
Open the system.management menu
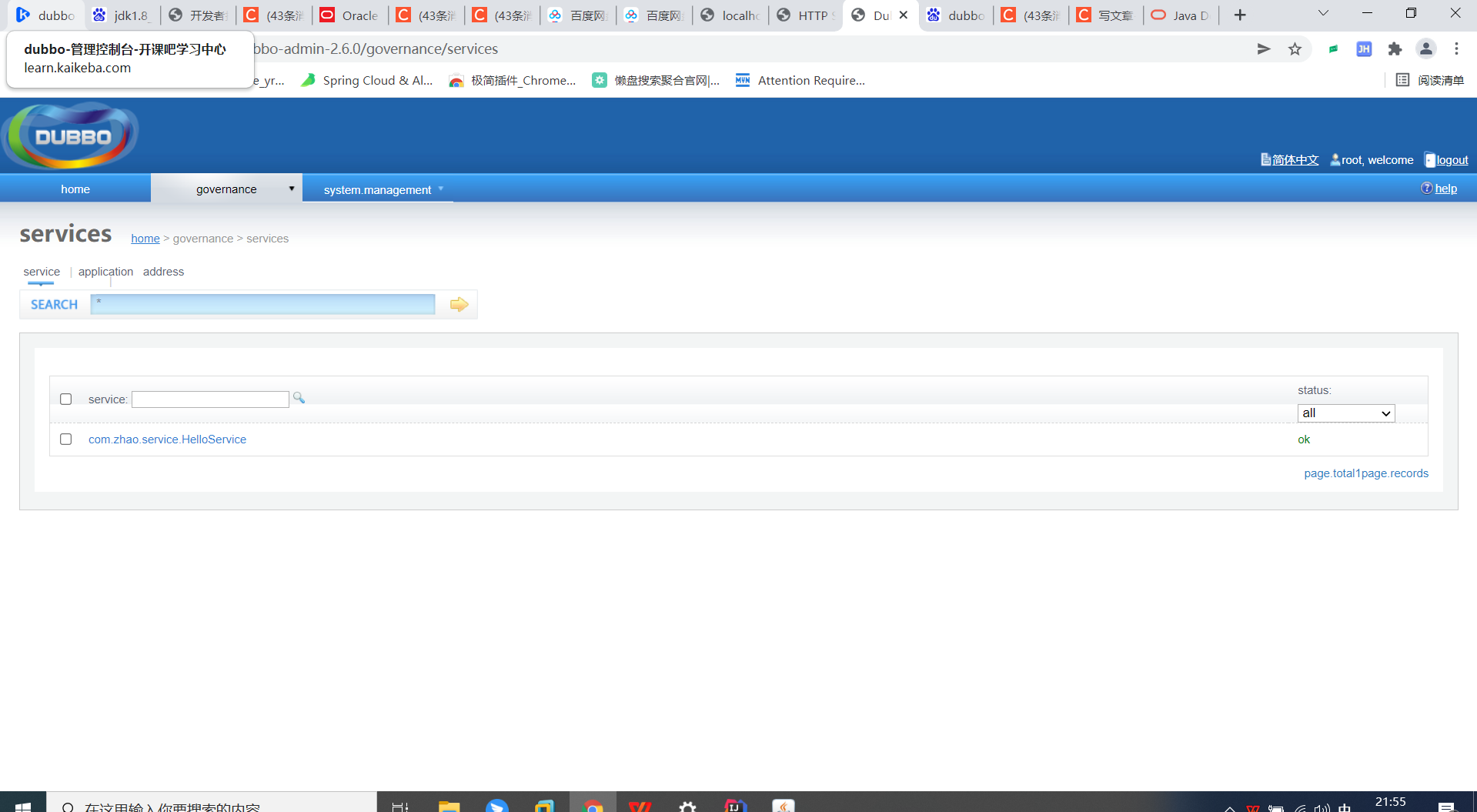377,189
